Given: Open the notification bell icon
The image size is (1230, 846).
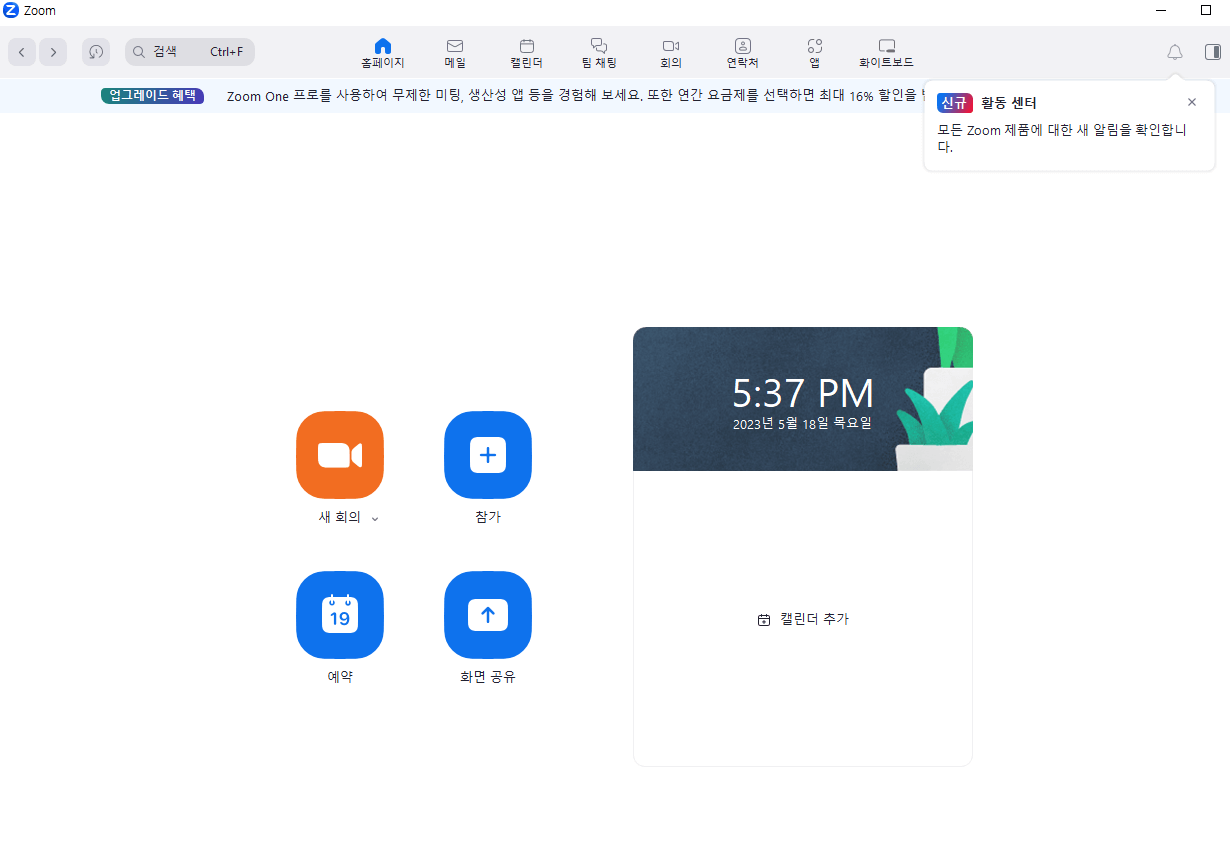Looking at the screenshot, I should [1175, 52].
